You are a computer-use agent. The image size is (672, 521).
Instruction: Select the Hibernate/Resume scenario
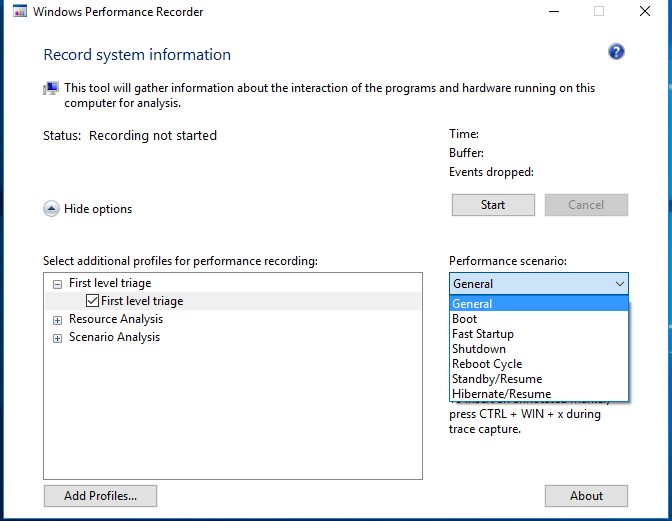539,394
